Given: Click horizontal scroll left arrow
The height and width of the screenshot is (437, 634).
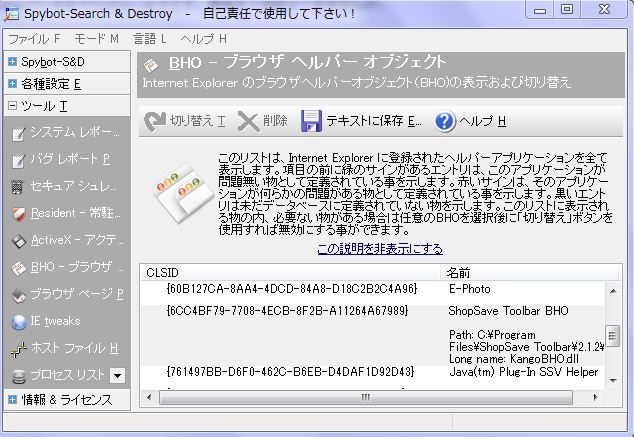Looking at the screenshot, I should pos(149,397).
